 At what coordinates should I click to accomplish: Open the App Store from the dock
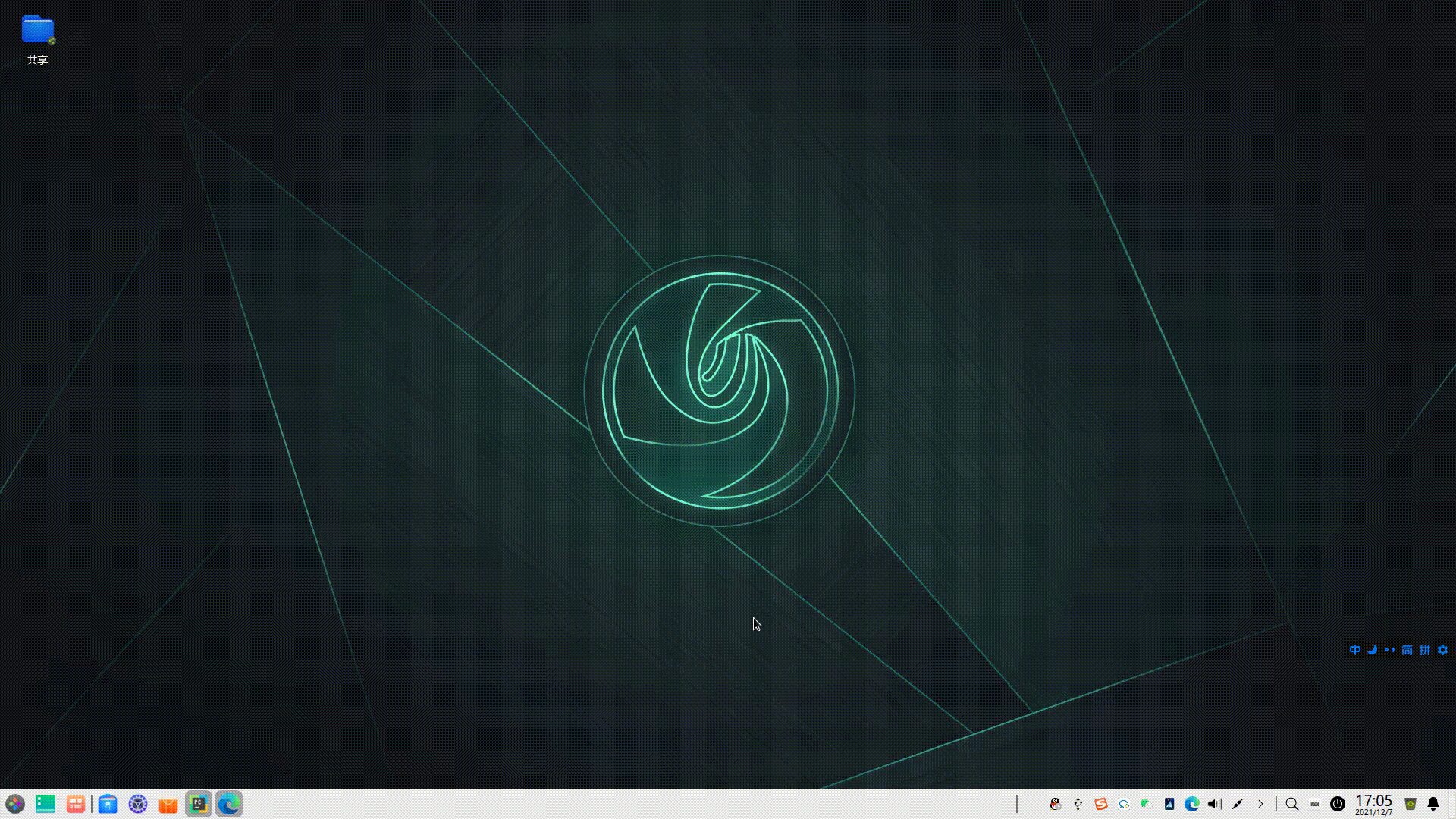[x=168, y=804]
